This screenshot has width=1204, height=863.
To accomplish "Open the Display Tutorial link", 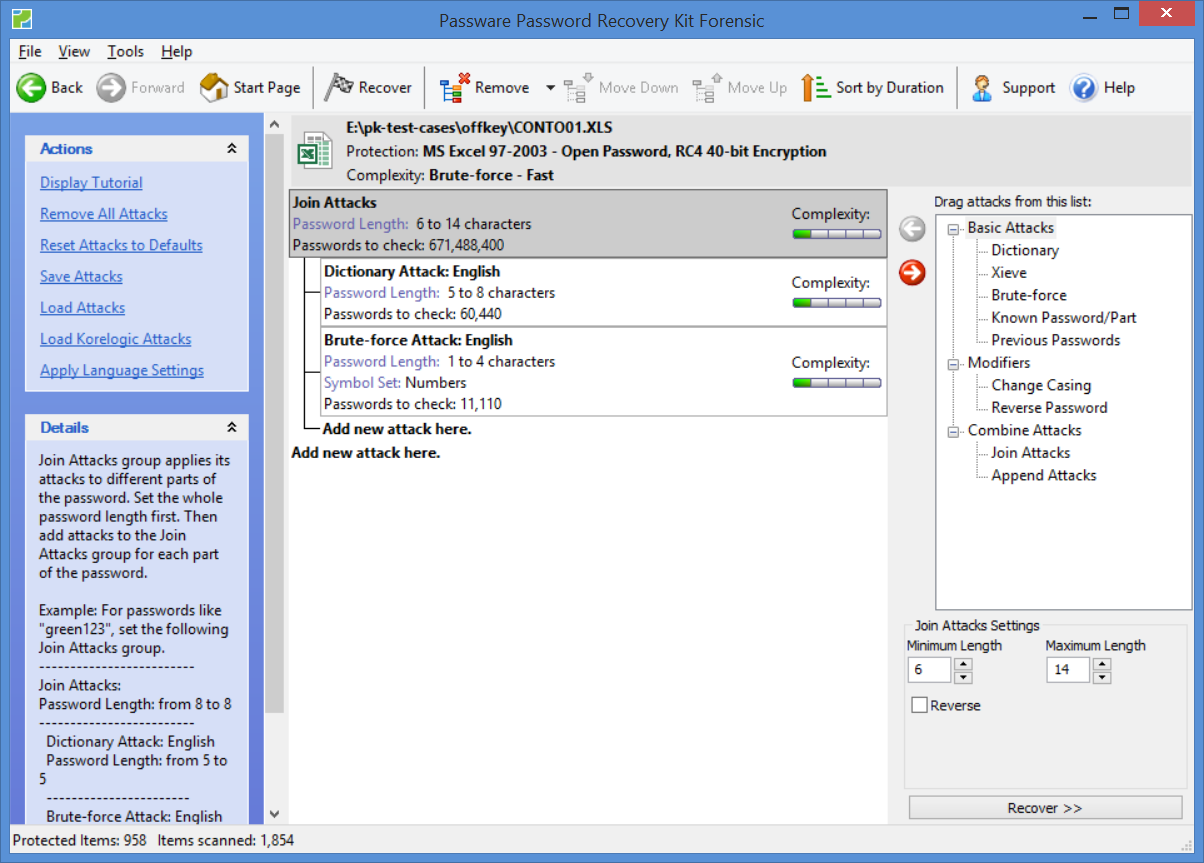I will click(x=90, y=182).
